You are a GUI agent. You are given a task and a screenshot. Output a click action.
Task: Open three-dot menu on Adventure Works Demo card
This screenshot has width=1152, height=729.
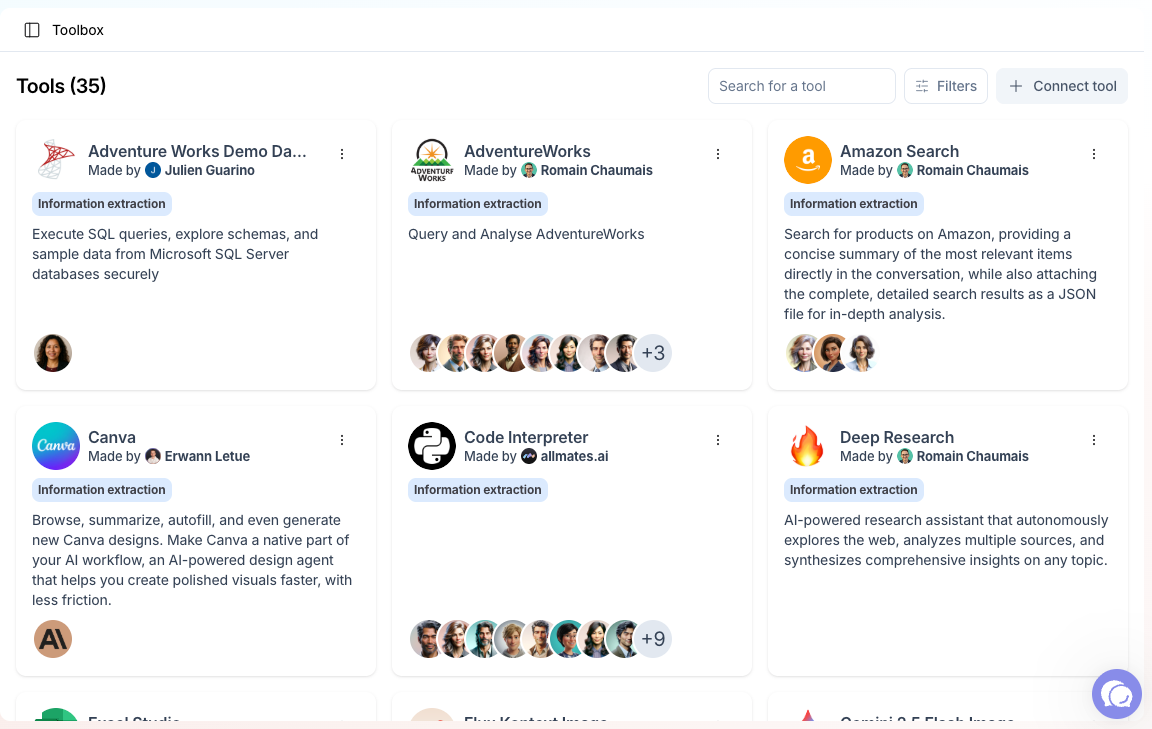(x=342, y=154)
